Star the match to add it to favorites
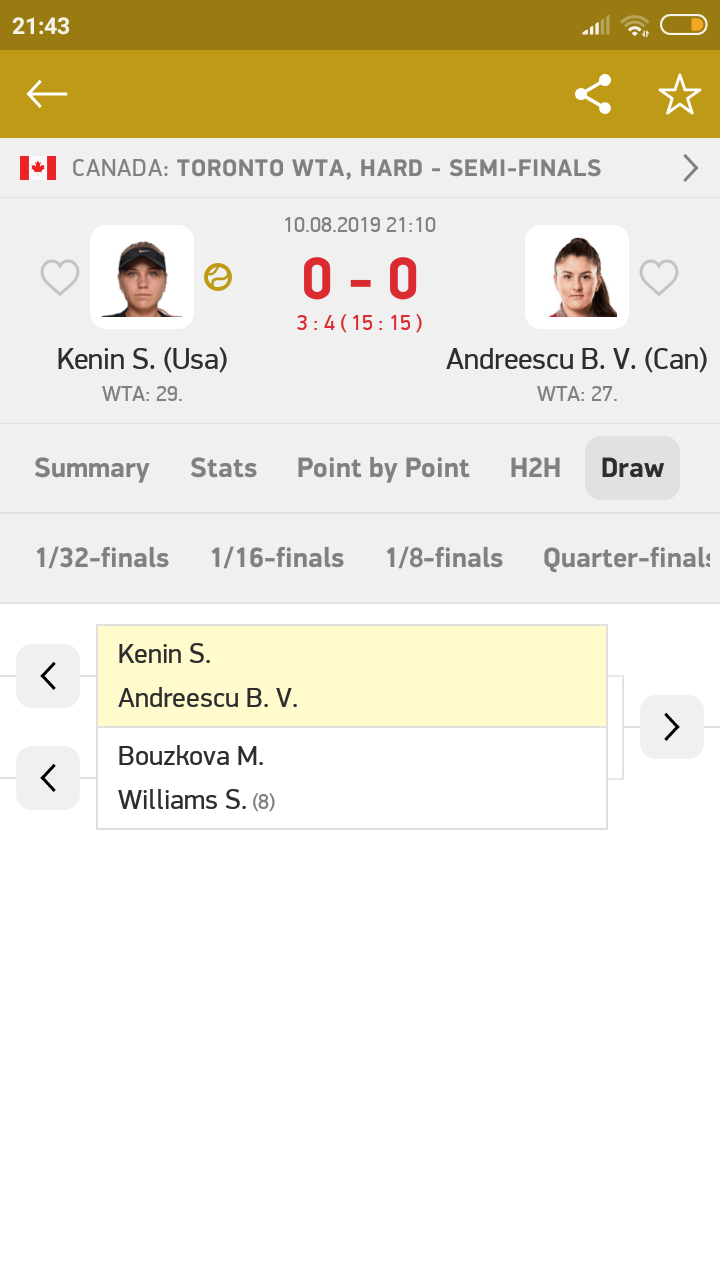The width and height of the screenshot is (720, 1280). (x=680, y=94)
